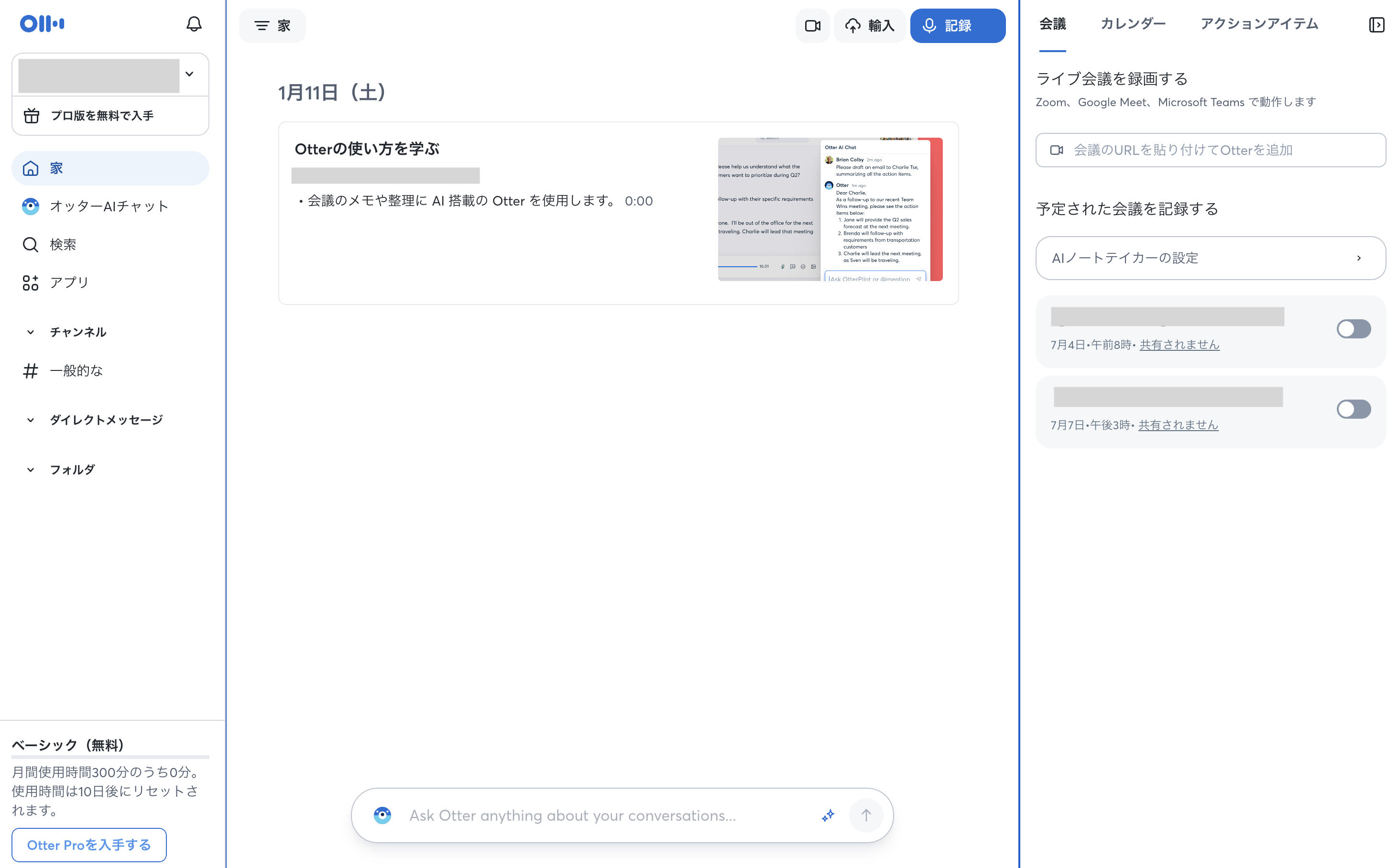
Task: Expand the workspace dropdown
Action: [189, 75]
